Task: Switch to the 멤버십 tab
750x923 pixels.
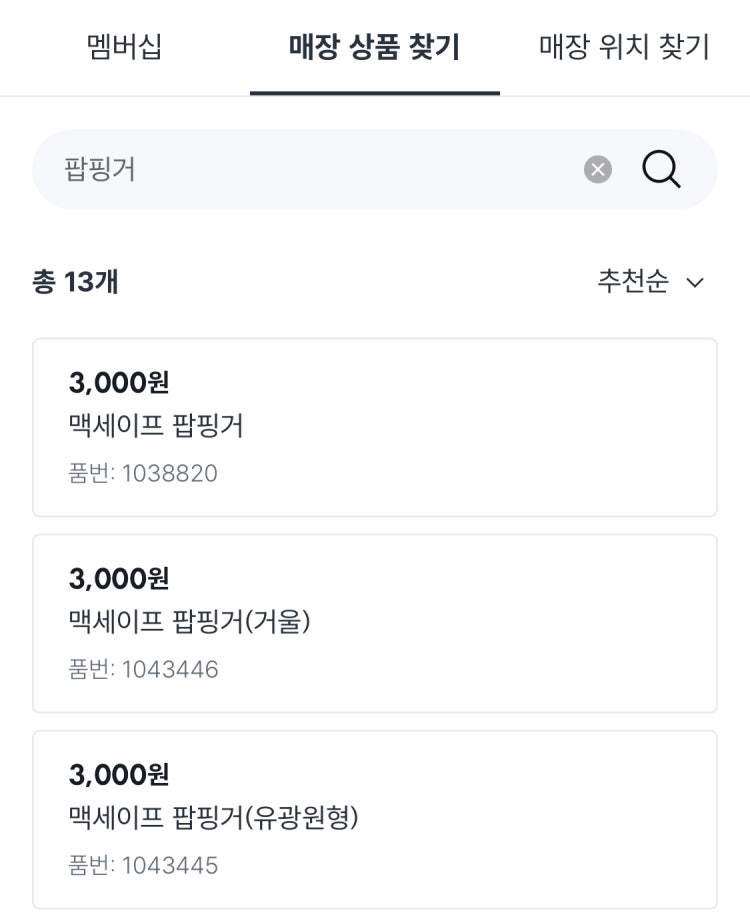Action: 124,47
